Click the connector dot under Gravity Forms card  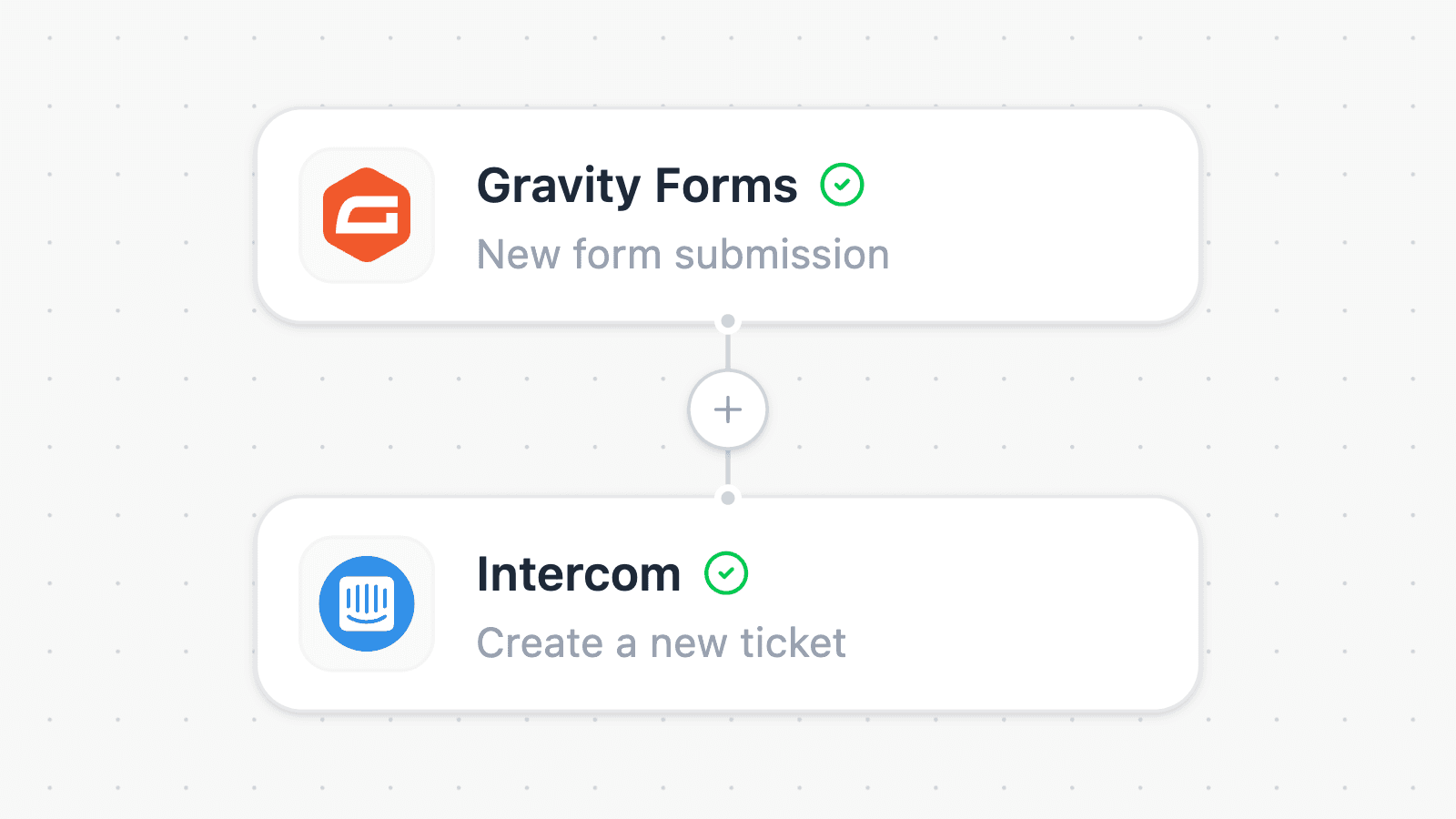click(727, 320)
